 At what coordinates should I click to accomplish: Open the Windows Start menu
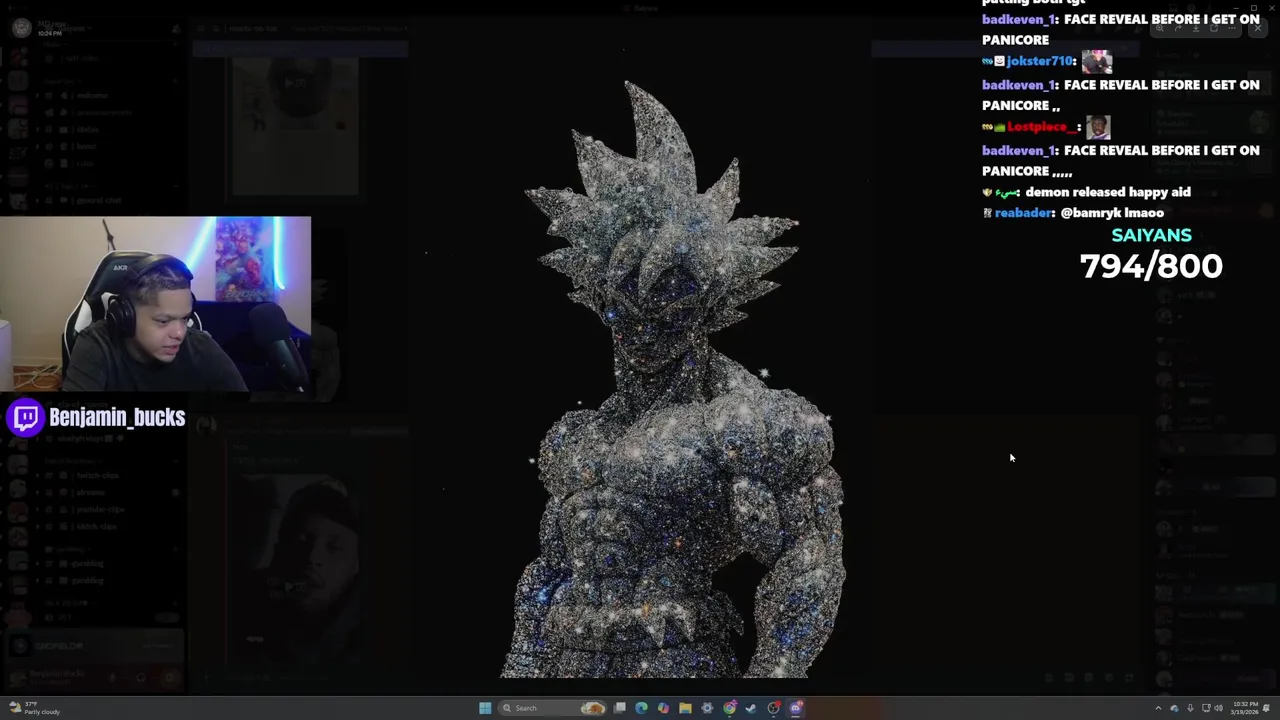(485, 708)
